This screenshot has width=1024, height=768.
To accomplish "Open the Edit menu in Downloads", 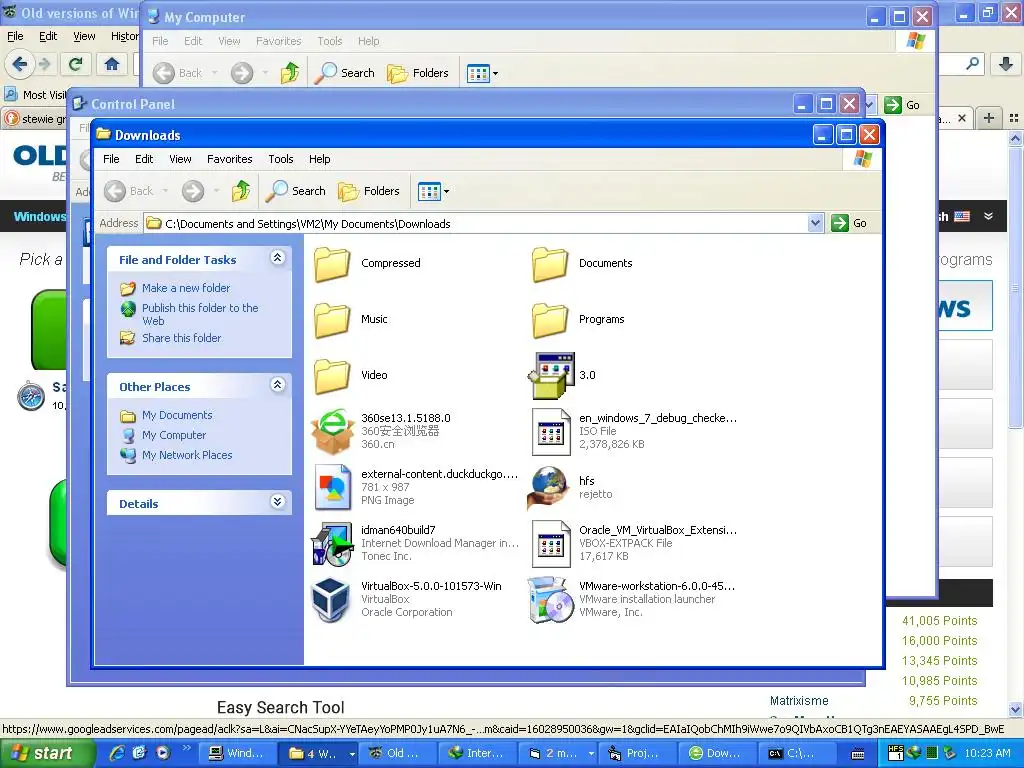I will (x=144, y=159).
